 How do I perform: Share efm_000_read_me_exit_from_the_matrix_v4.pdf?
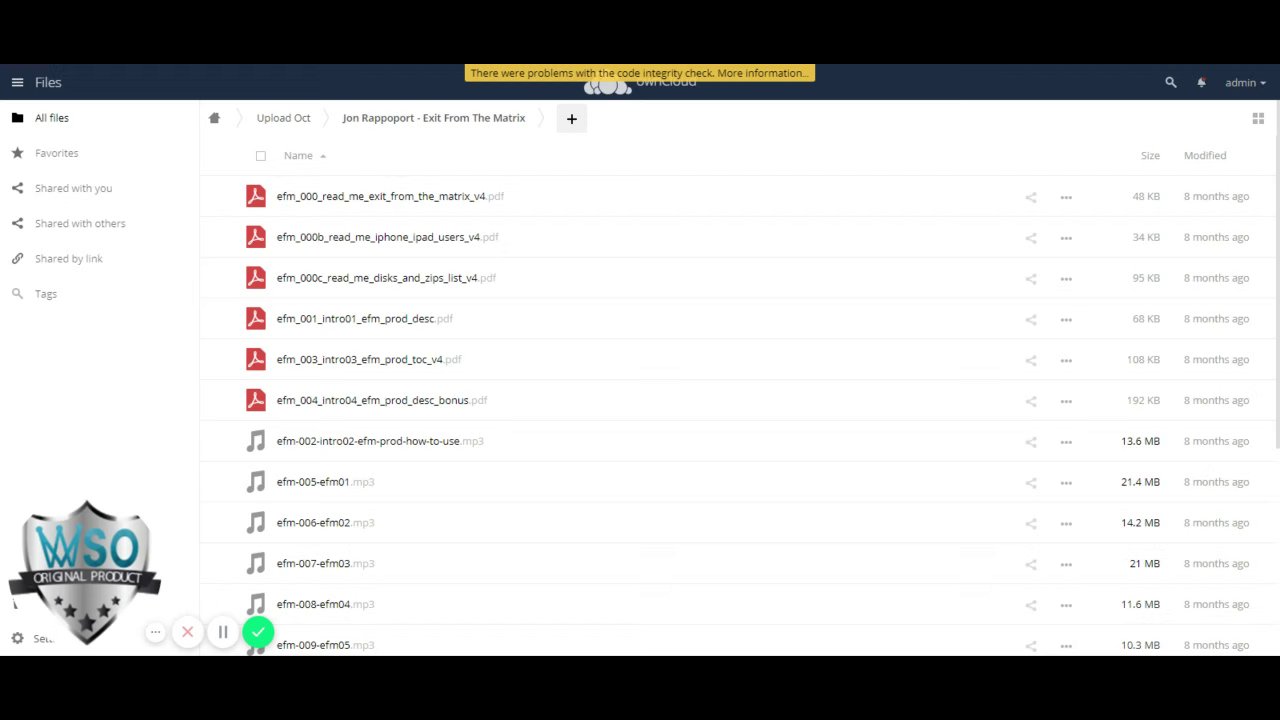click(x=1031, y=197)
